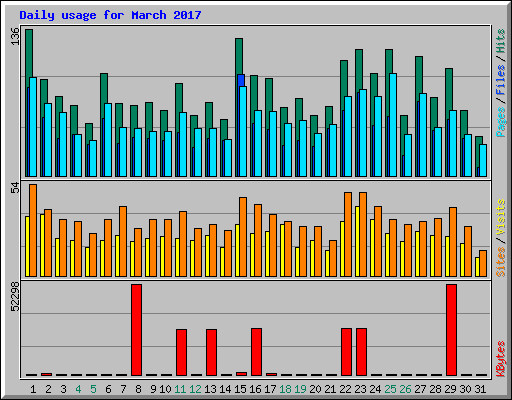Click the red KBytes bar for day 16
This screenshot has width=512, height=400.
click(256, 352)
